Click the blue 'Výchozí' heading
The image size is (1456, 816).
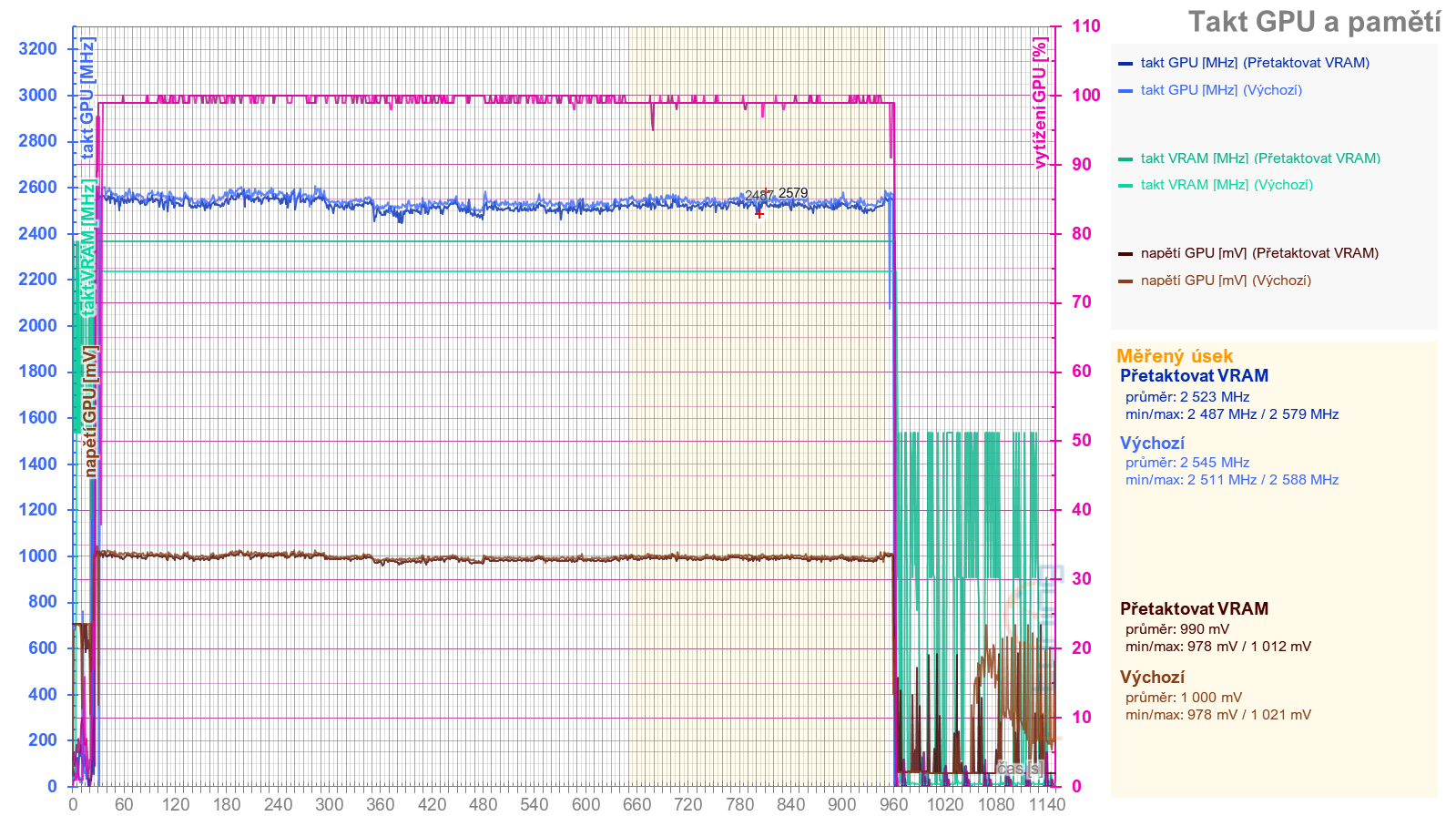[1152, 444]
